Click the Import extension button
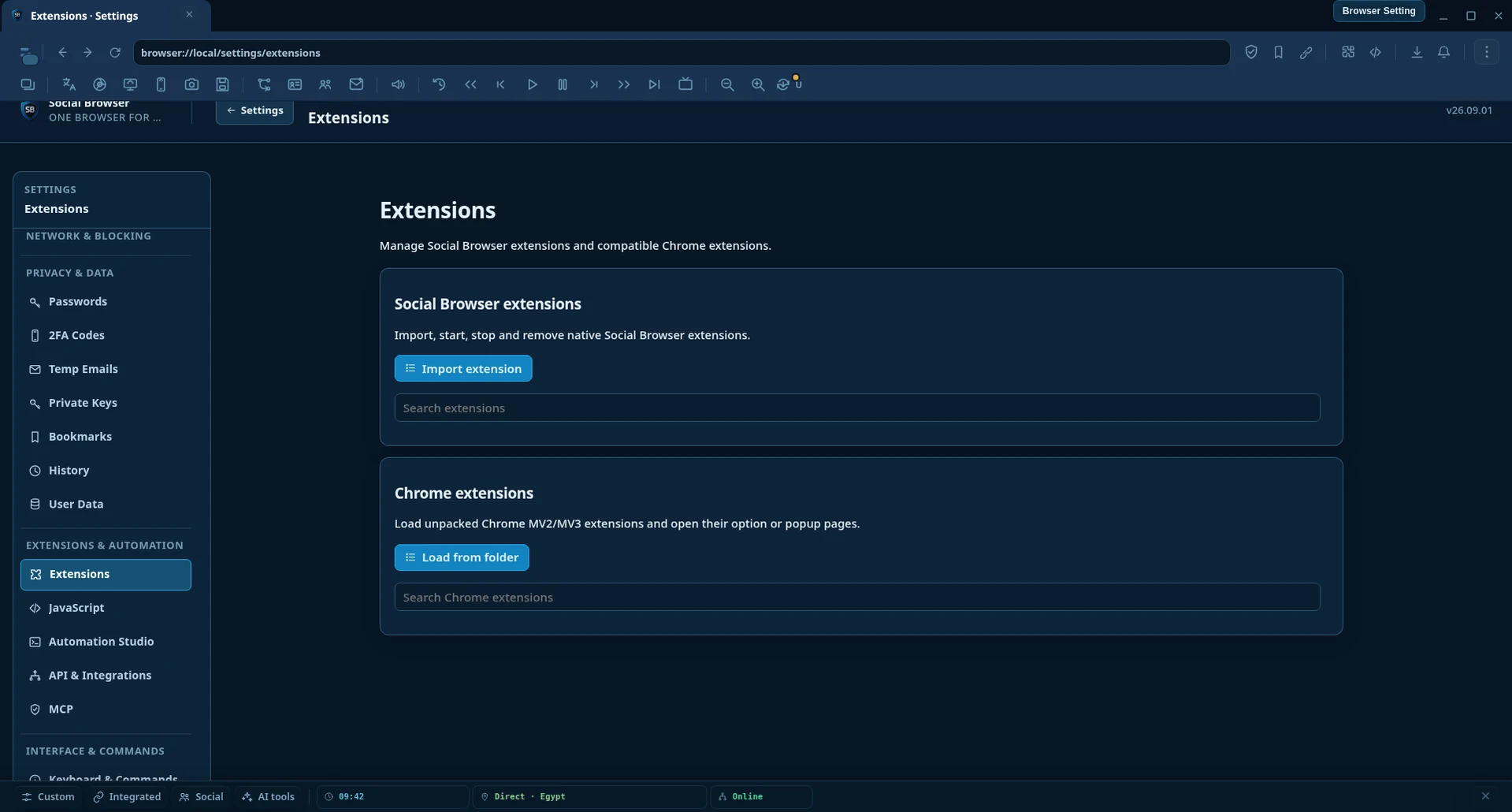This screenshot has width=1512, height=812. click(463, 368)
